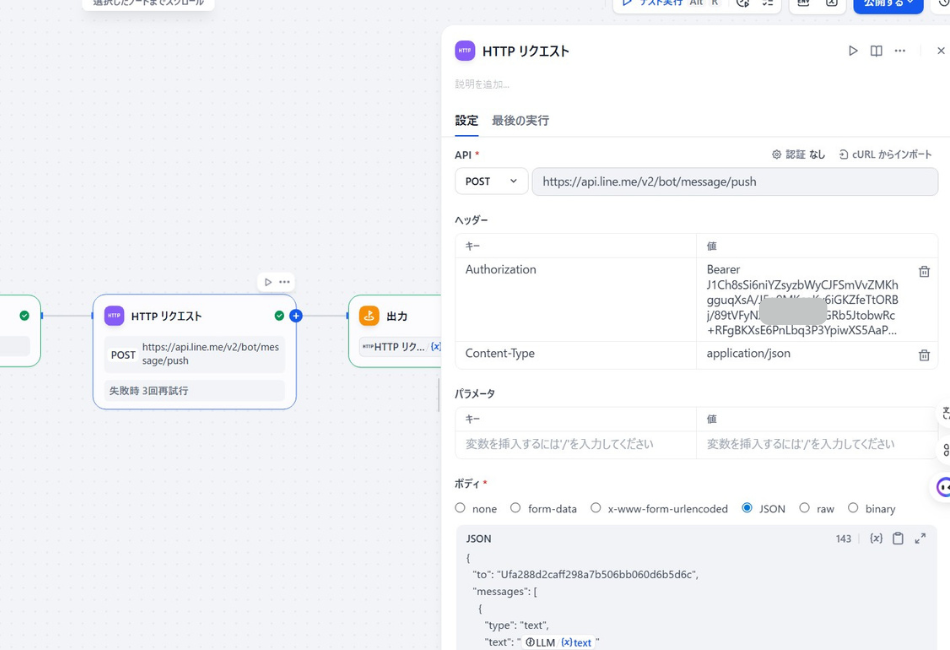Image resolution: width=950 pixels, height=650 pixels.
Task: Delete the Content-Type header with trash icon
Action: [923, 353]
